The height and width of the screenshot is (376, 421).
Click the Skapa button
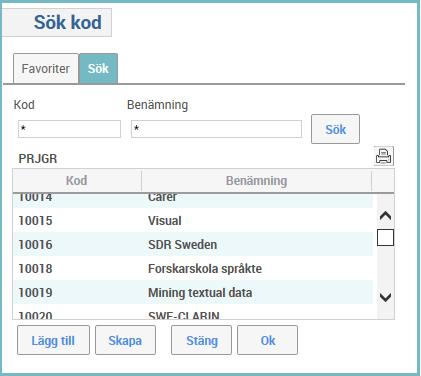(125, 340)
